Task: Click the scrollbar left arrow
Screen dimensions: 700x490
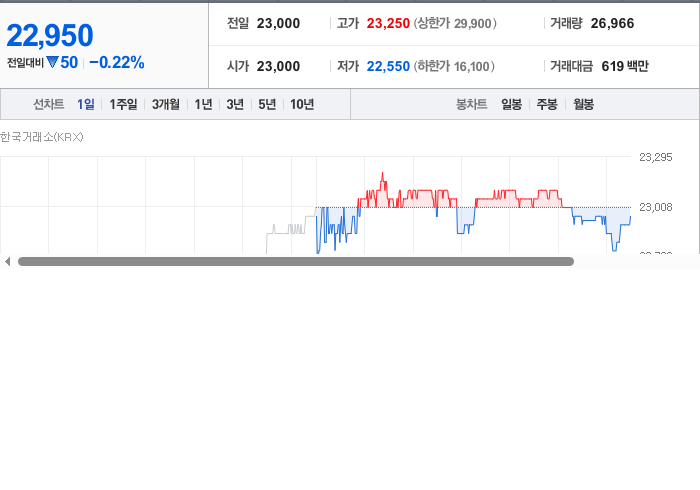Action: coord(7,262)
